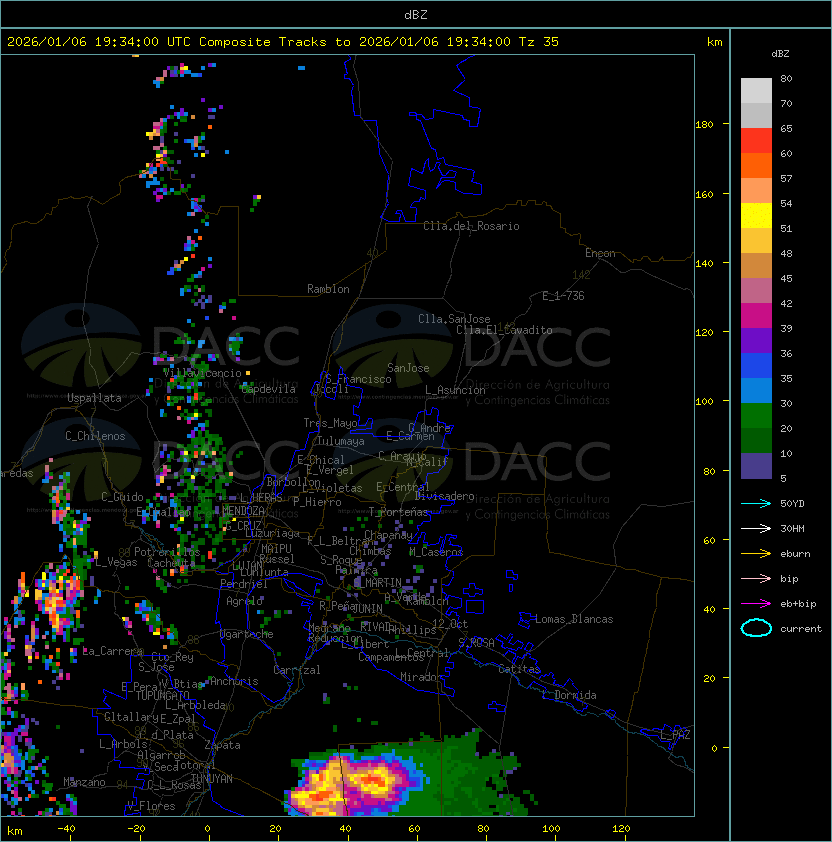
Task: Select the pink bip arrow symbol
Action: [756, 578]
